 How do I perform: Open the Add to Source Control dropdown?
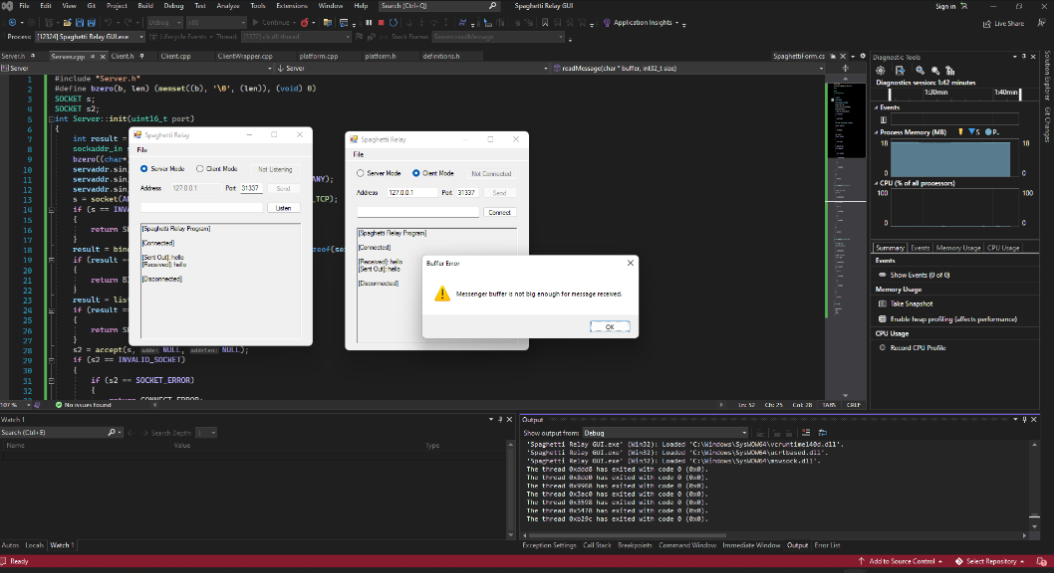pyautogui.click(x=900, y=561)
